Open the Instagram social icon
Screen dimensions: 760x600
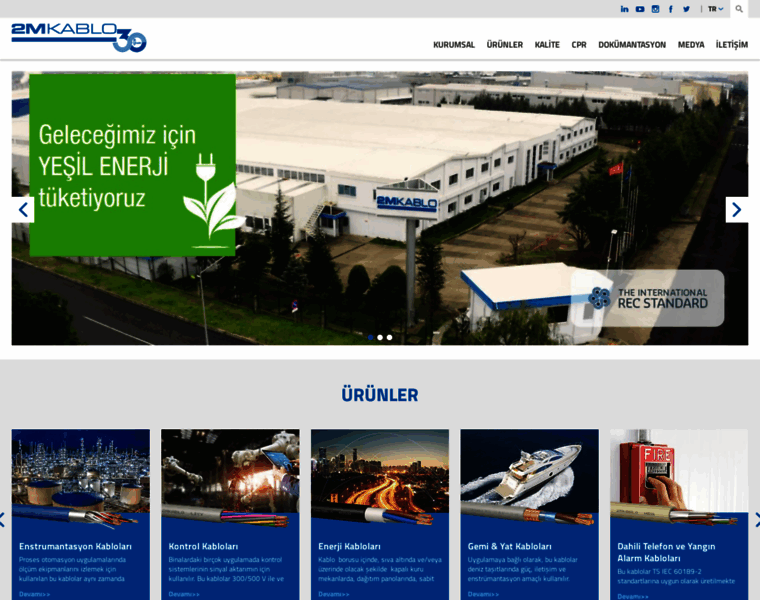(655, 9)
